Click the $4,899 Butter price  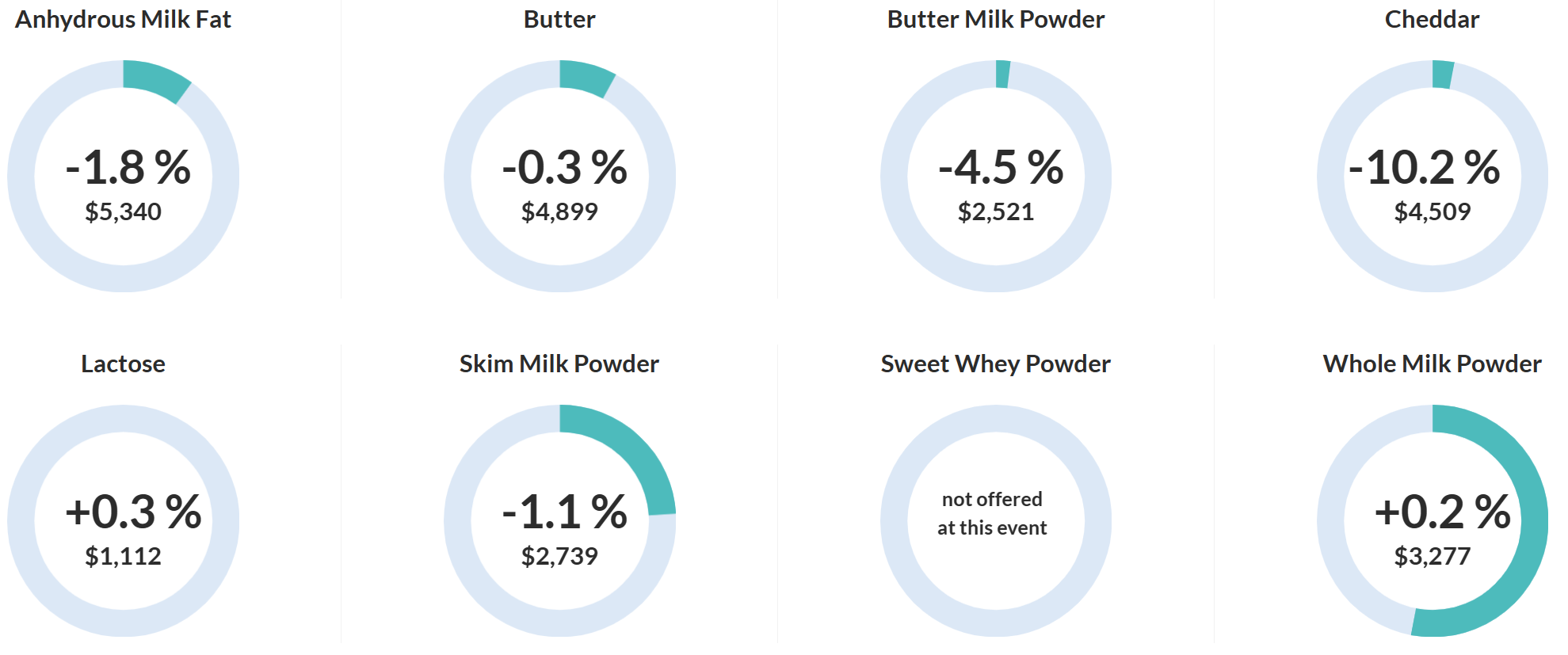tap(559, 211)
